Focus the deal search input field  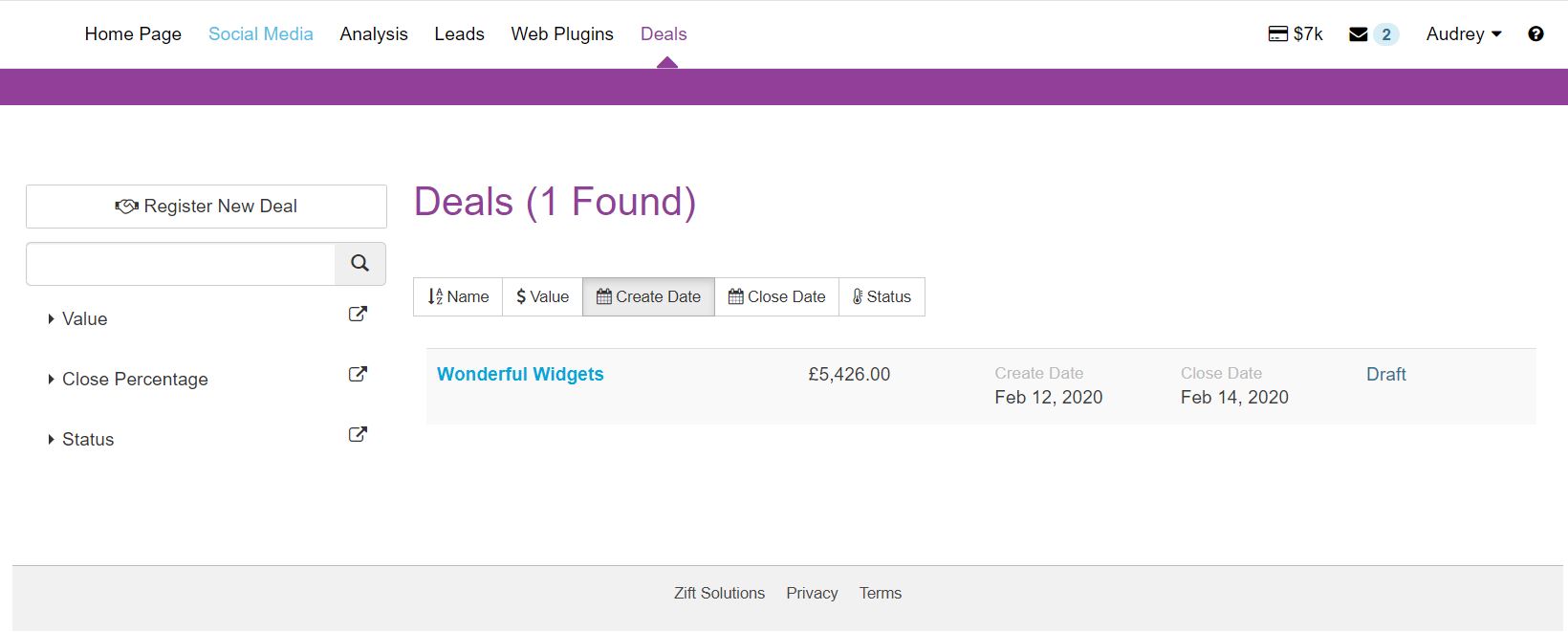[x=181, y=264]
